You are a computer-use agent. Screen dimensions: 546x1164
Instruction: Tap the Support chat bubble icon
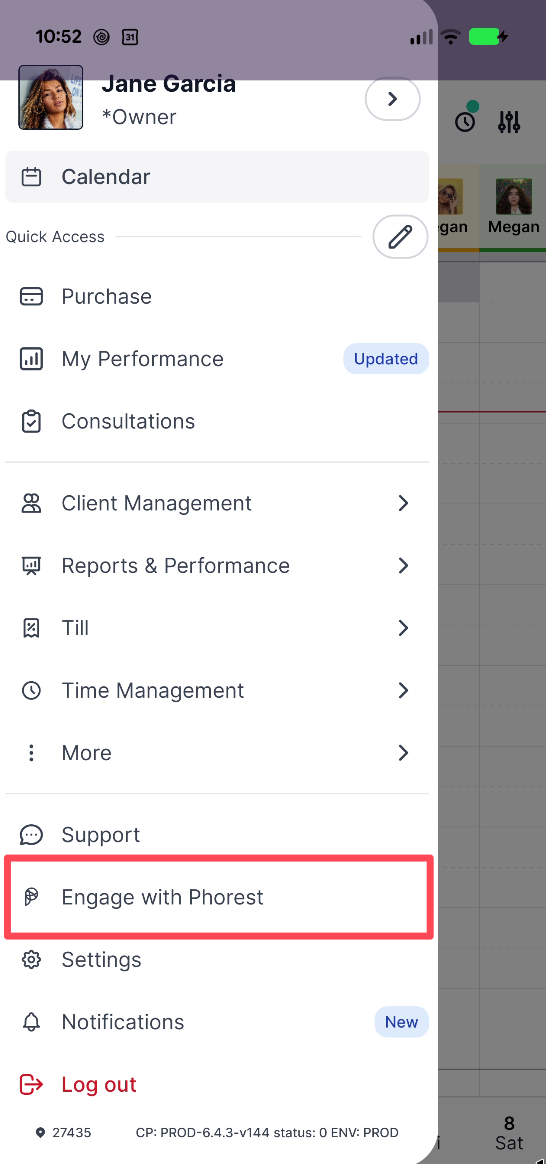click(x=31, y=834)
